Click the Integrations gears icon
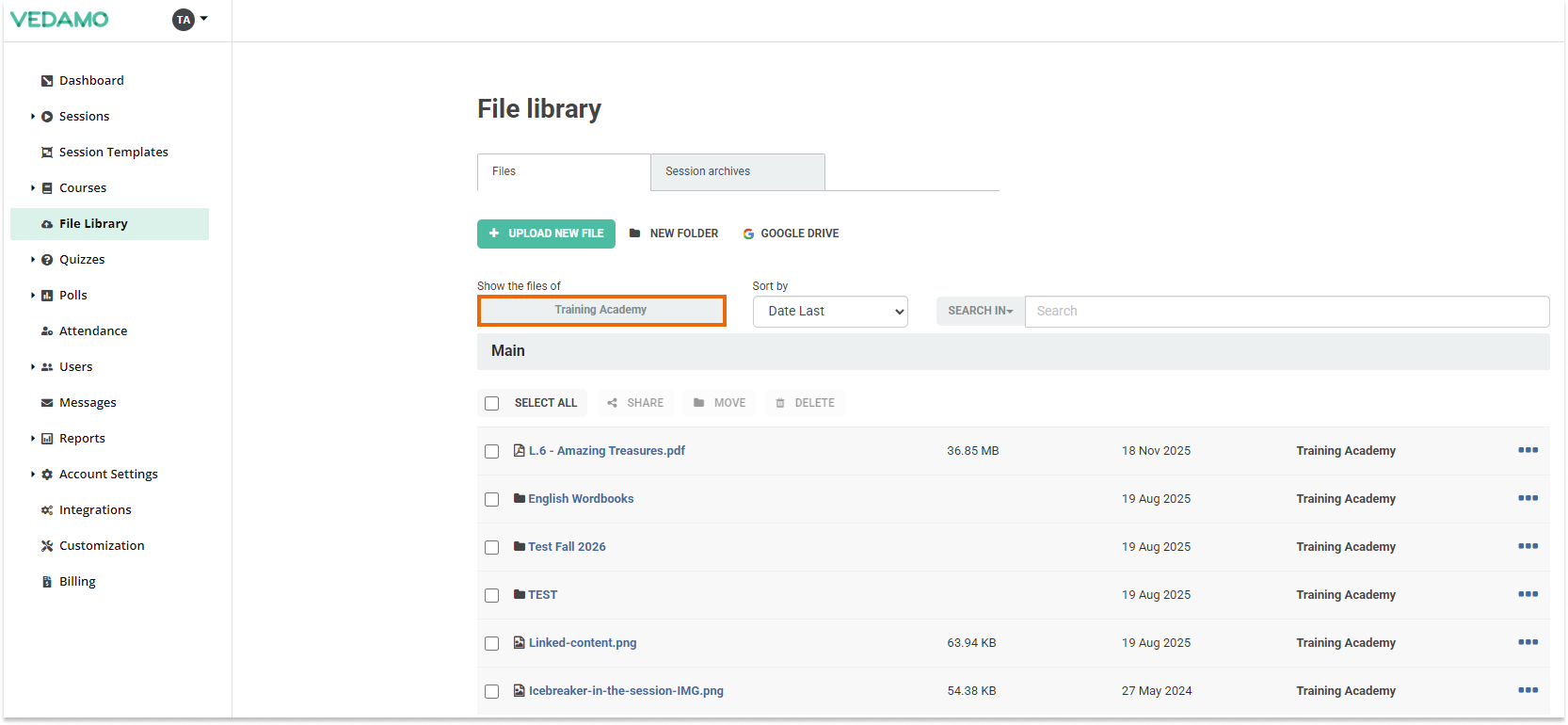The height and width of the screenshot is (725, 1568). coord(47,510)
